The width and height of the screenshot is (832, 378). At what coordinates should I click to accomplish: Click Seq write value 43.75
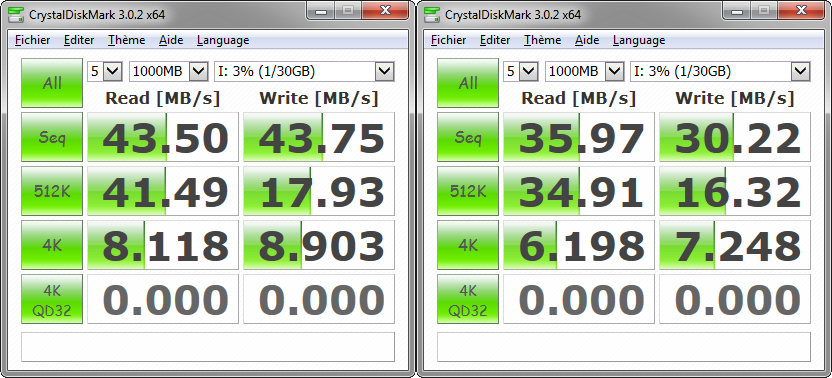[x=319, y=137]
